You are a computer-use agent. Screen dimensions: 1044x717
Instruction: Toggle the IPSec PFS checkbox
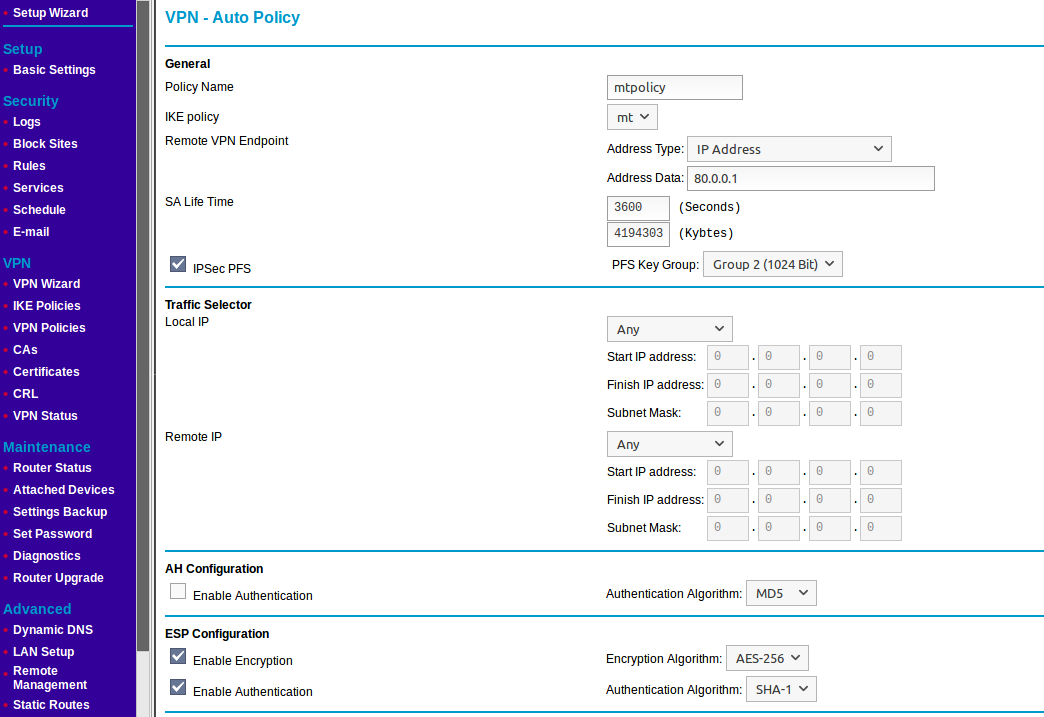tap(178, 264)
